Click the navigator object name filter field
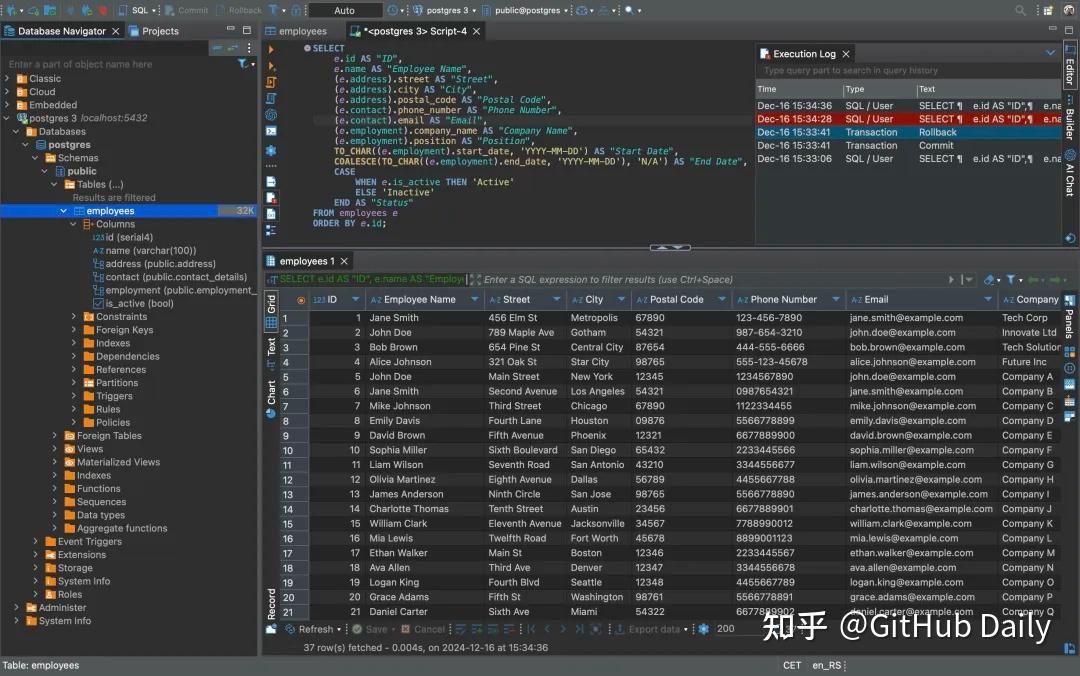This screenshot has width=1080, height=676. [117, 64]
